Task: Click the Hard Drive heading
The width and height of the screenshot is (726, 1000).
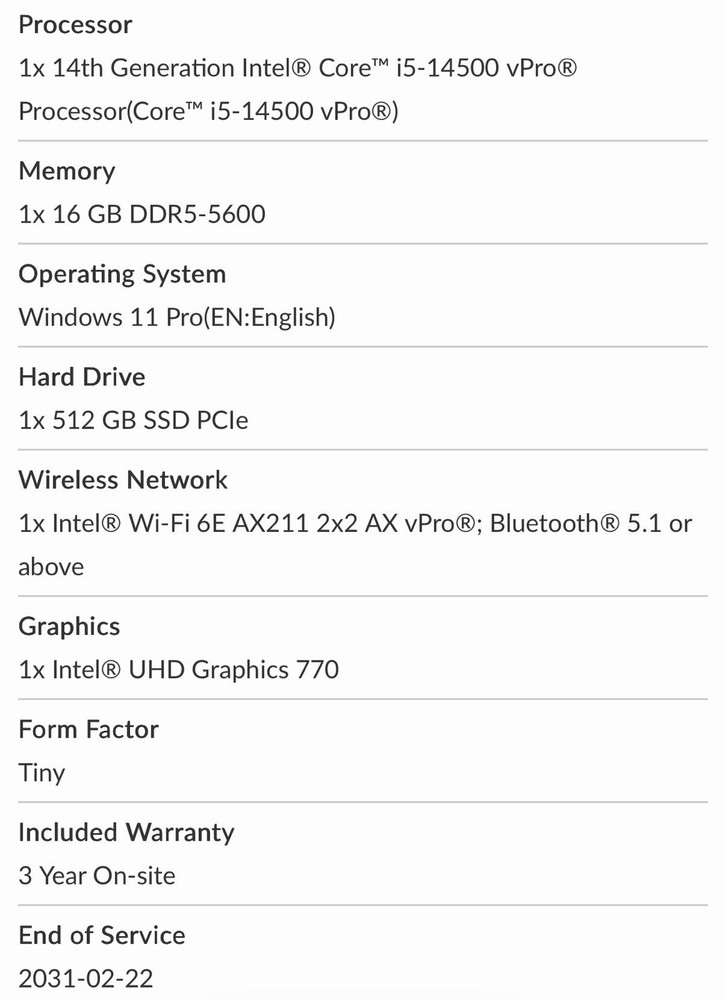Action: click(82, 377)
